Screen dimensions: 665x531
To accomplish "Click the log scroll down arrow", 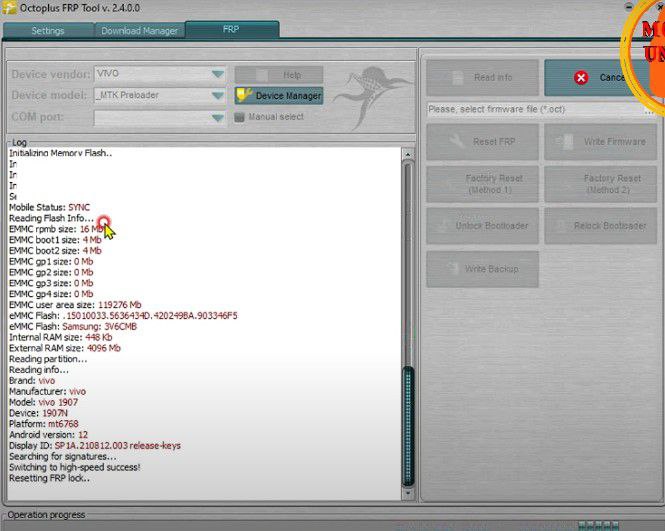I will point(408,493).
